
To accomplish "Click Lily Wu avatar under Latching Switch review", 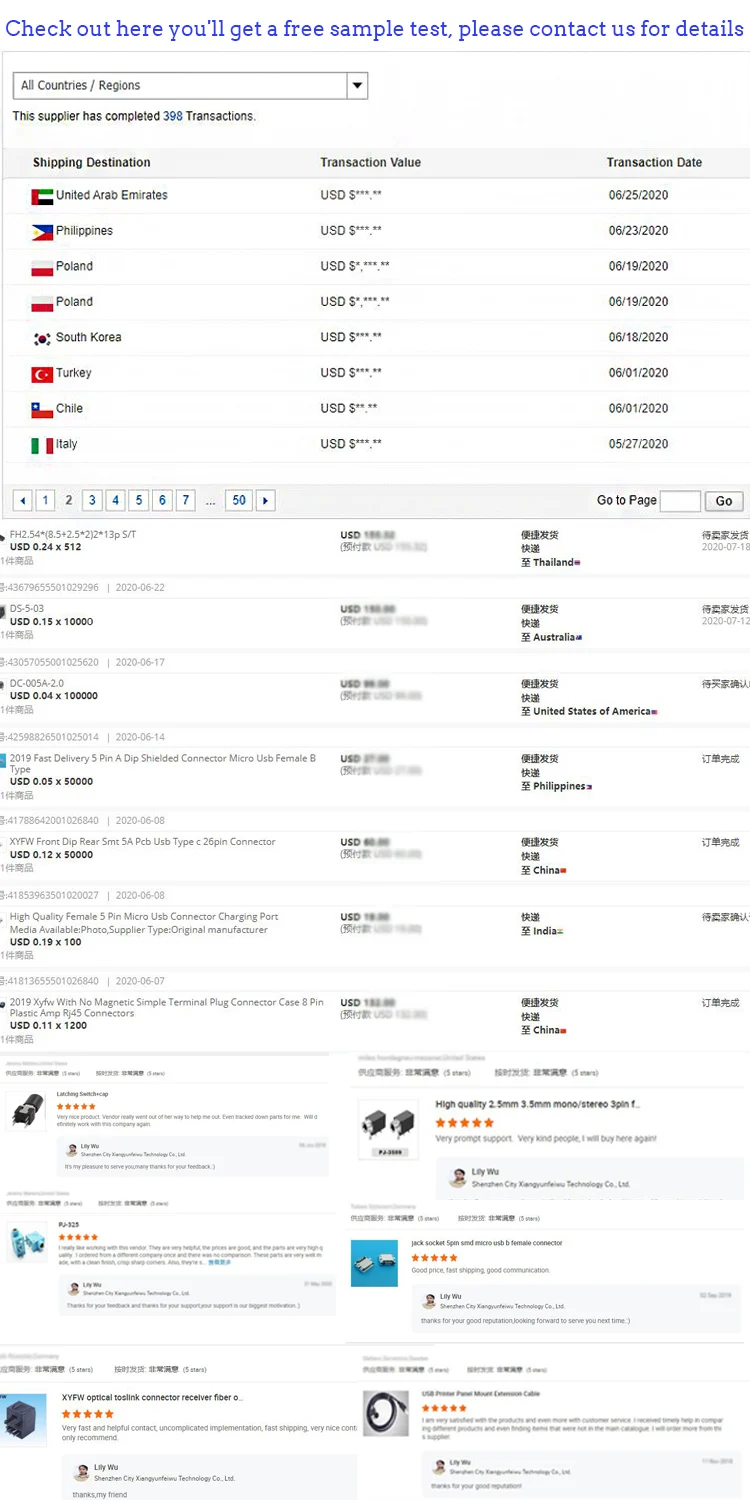I will pyautogui.click(x=71, y=1150).
